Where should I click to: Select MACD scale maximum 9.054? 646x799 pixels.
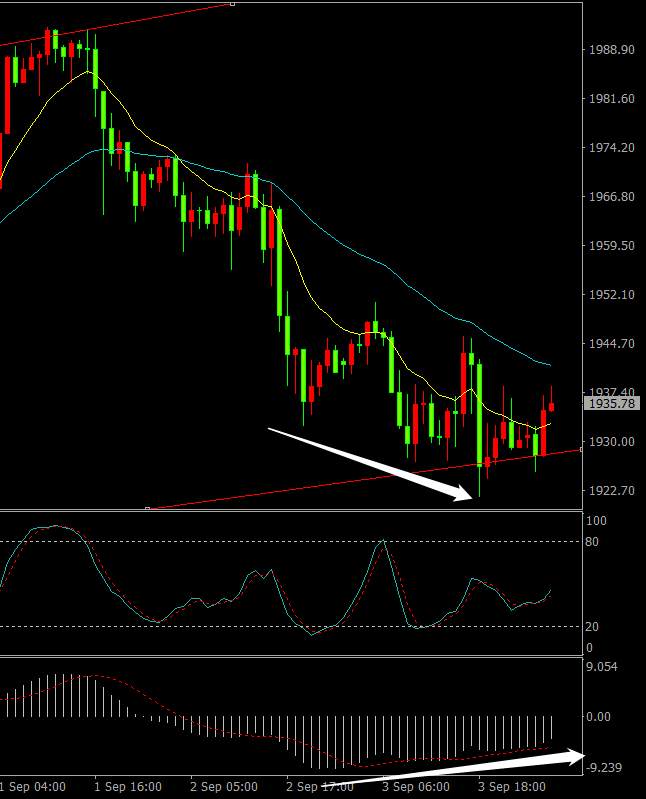pos(602,667)
